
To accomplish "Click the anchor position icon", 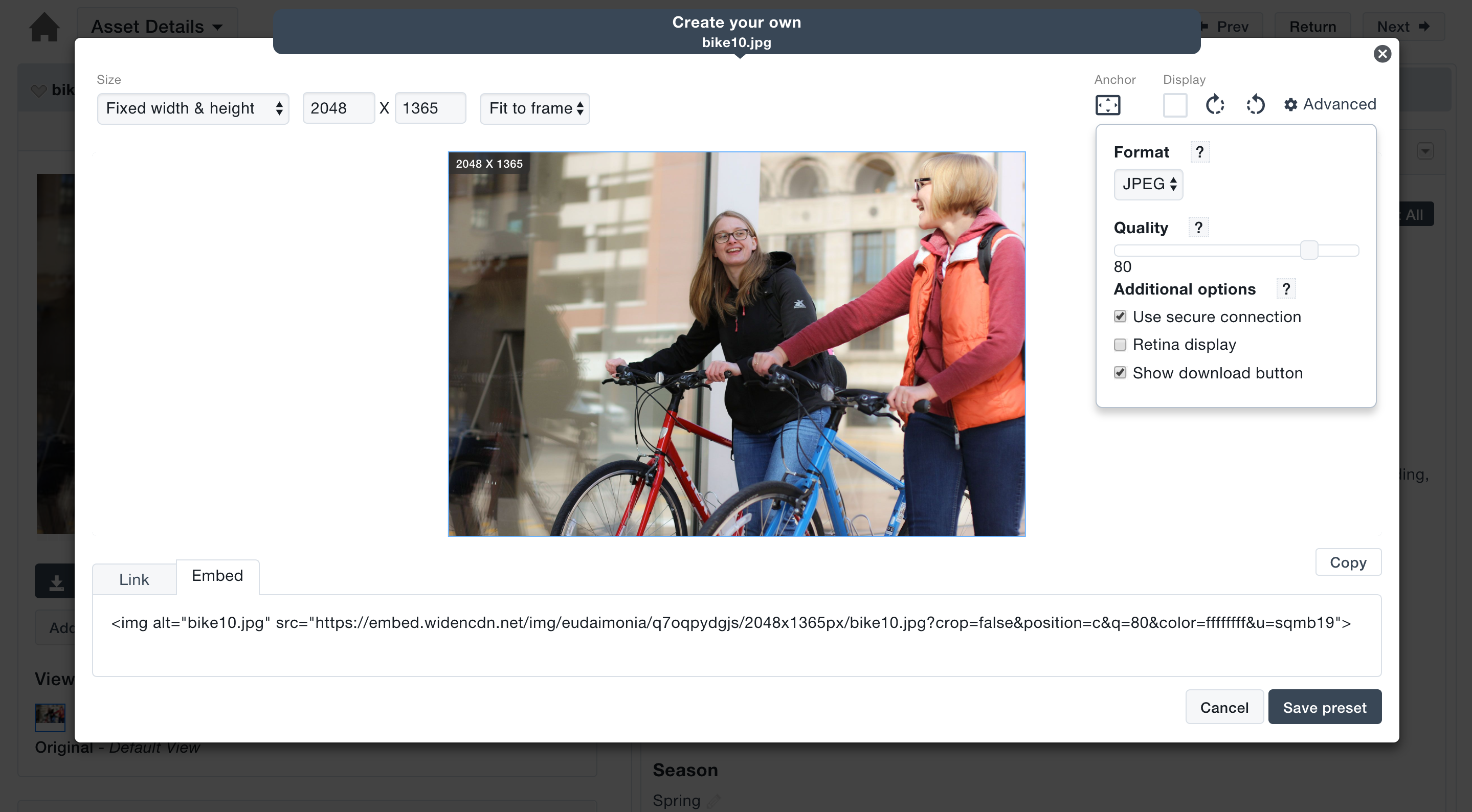I will (x=1107, y=105).
